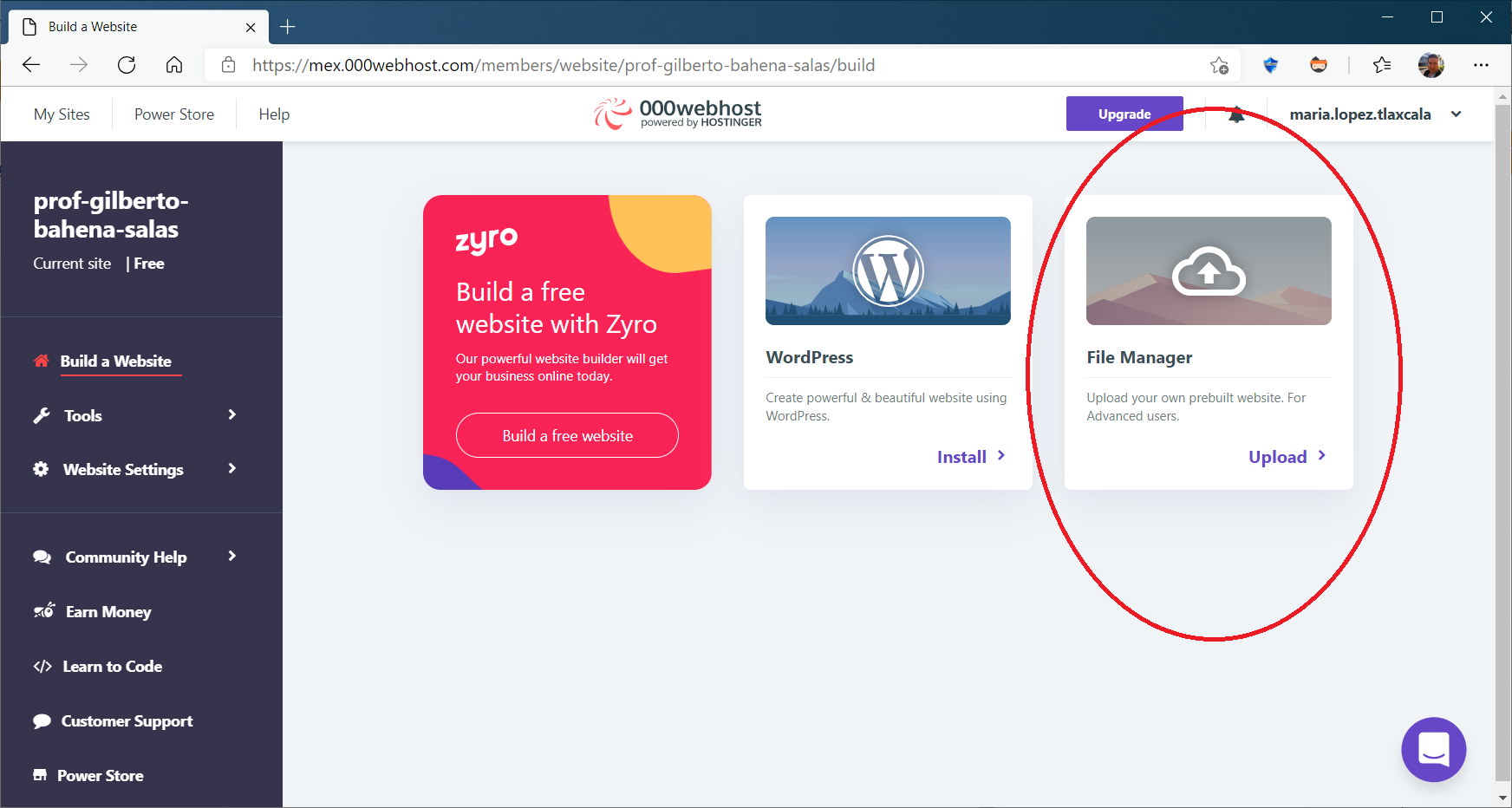
Task: Click the WordPress card title
Action: coord(810,357)
